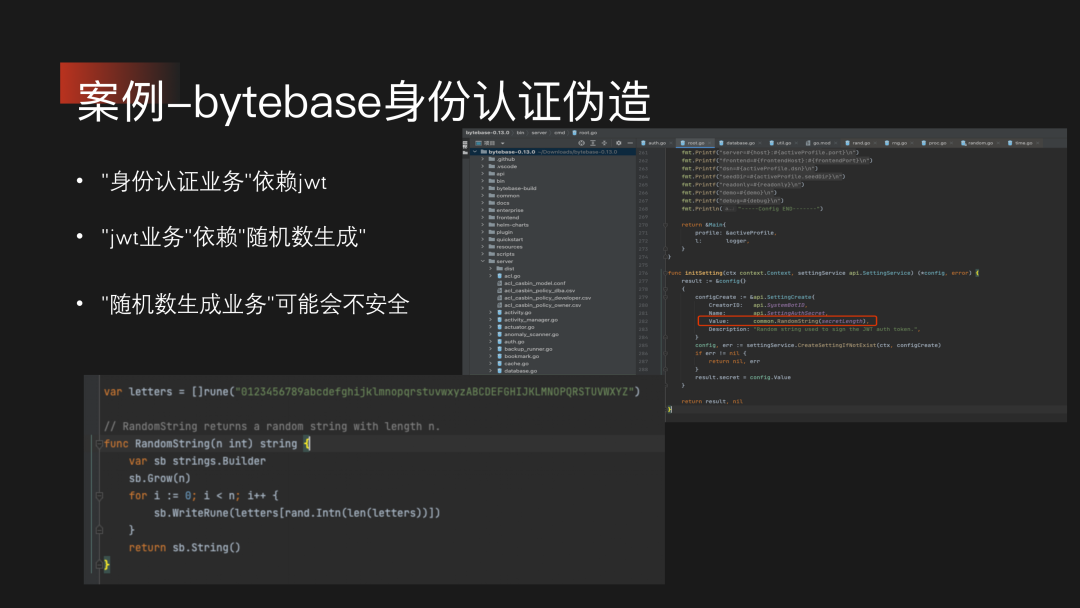Collapse the bytebase-0.13.0 root folder

coord(475,151)
